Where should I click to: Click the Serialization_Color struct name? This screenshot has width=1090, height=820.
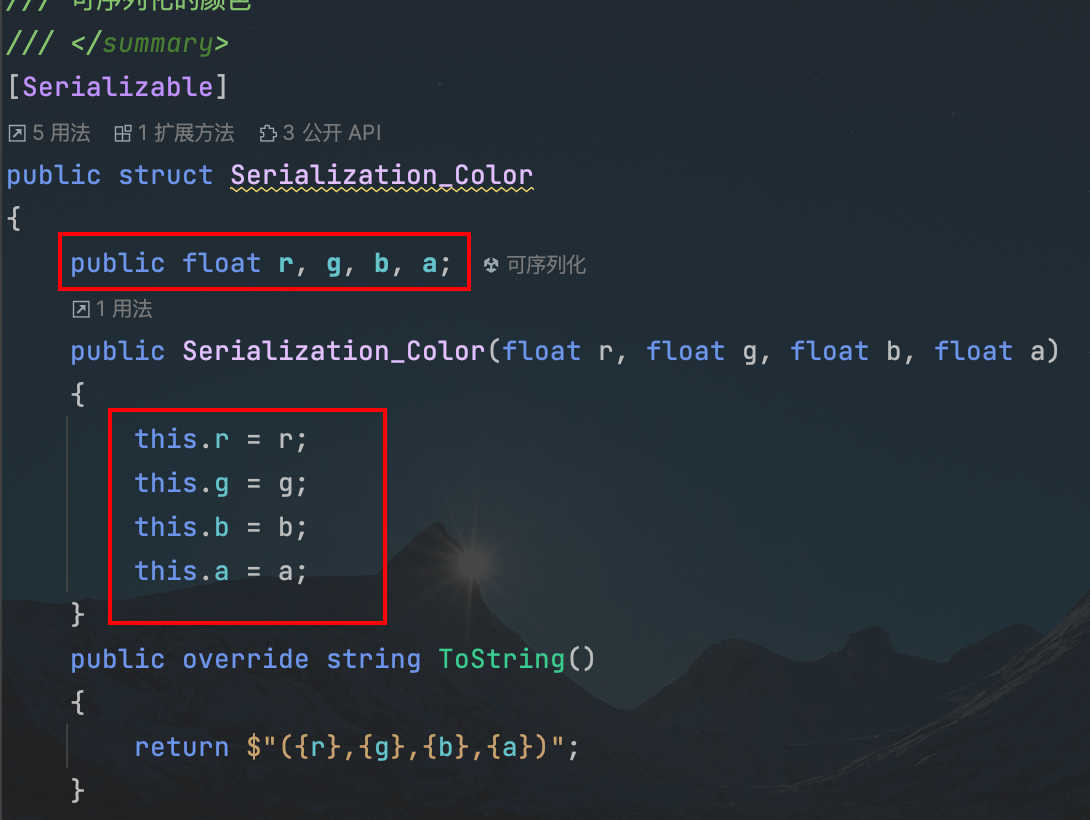[382, 175]
